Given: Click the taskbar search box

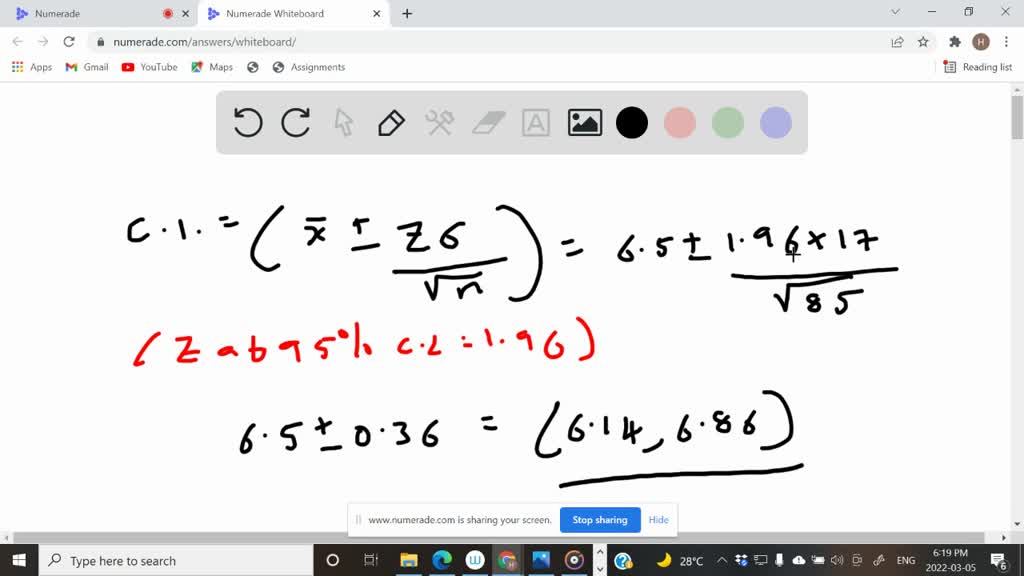Looking at the screenshot, I should pyautogui.click(x=176, y=560).
